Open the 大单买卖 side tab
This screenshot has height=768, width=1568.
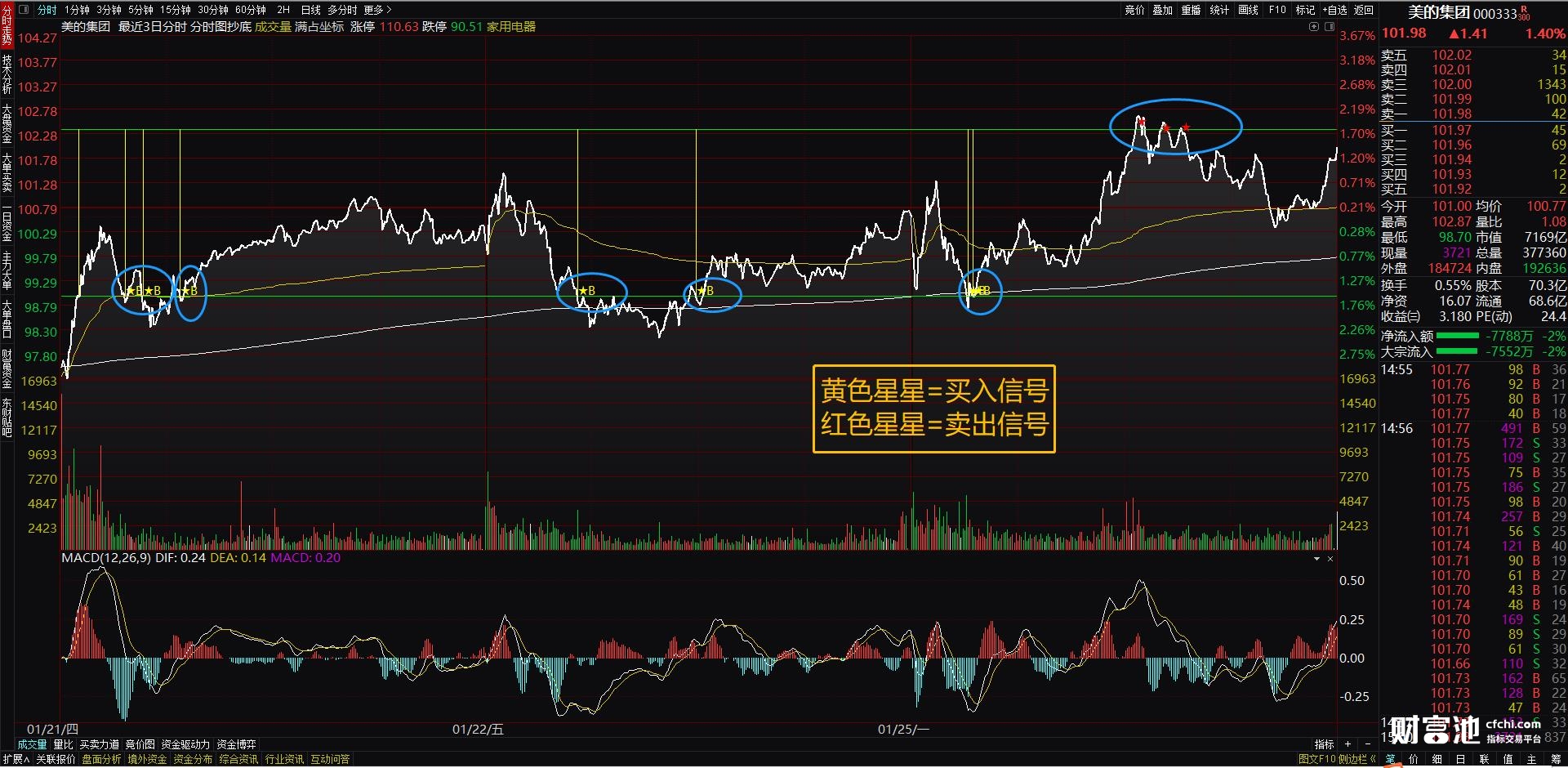click(7, 173)
